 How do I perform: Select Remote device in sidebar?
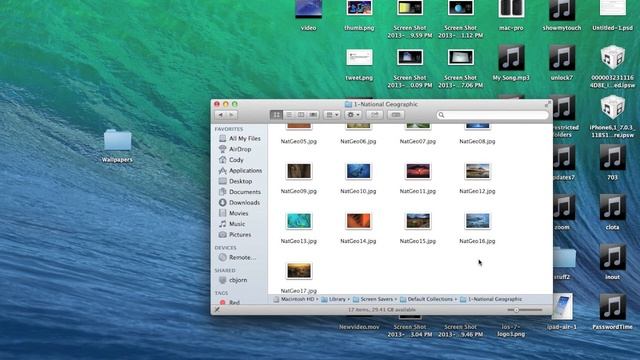pos(238,257)
